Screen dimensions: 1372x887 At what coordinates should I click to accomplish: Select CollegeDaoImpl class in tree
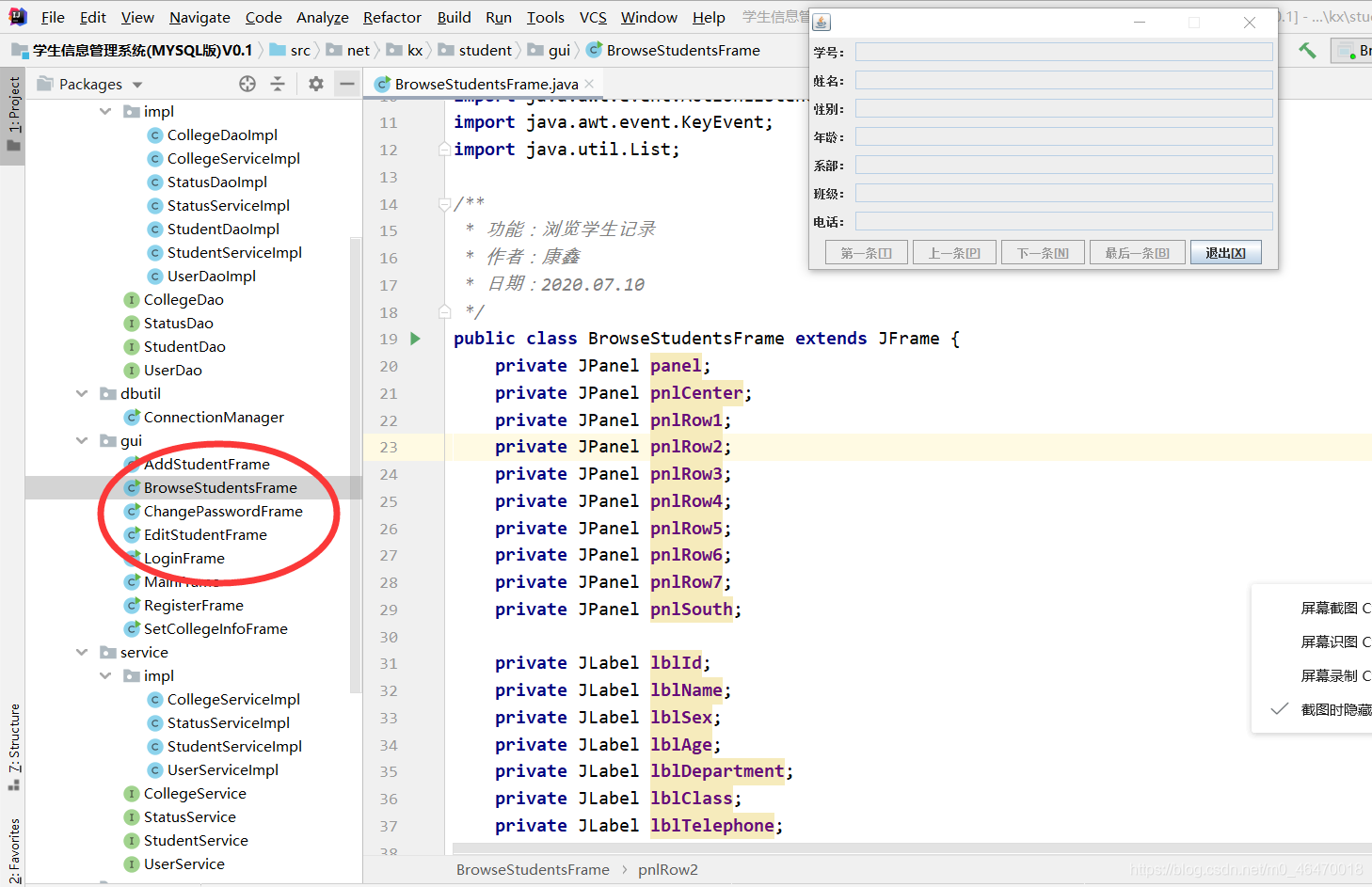tap(222, 135)
